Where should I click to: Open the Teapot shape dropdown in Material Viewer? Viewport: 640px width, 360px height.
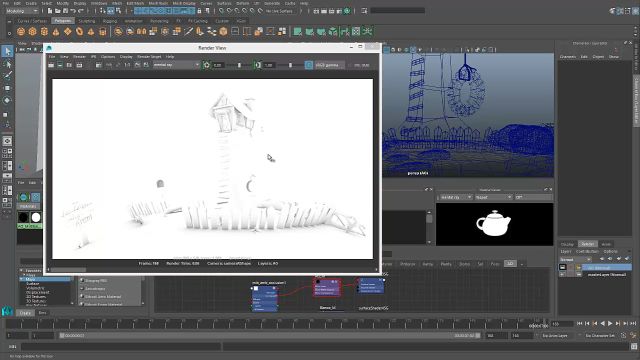click(493, 197)
